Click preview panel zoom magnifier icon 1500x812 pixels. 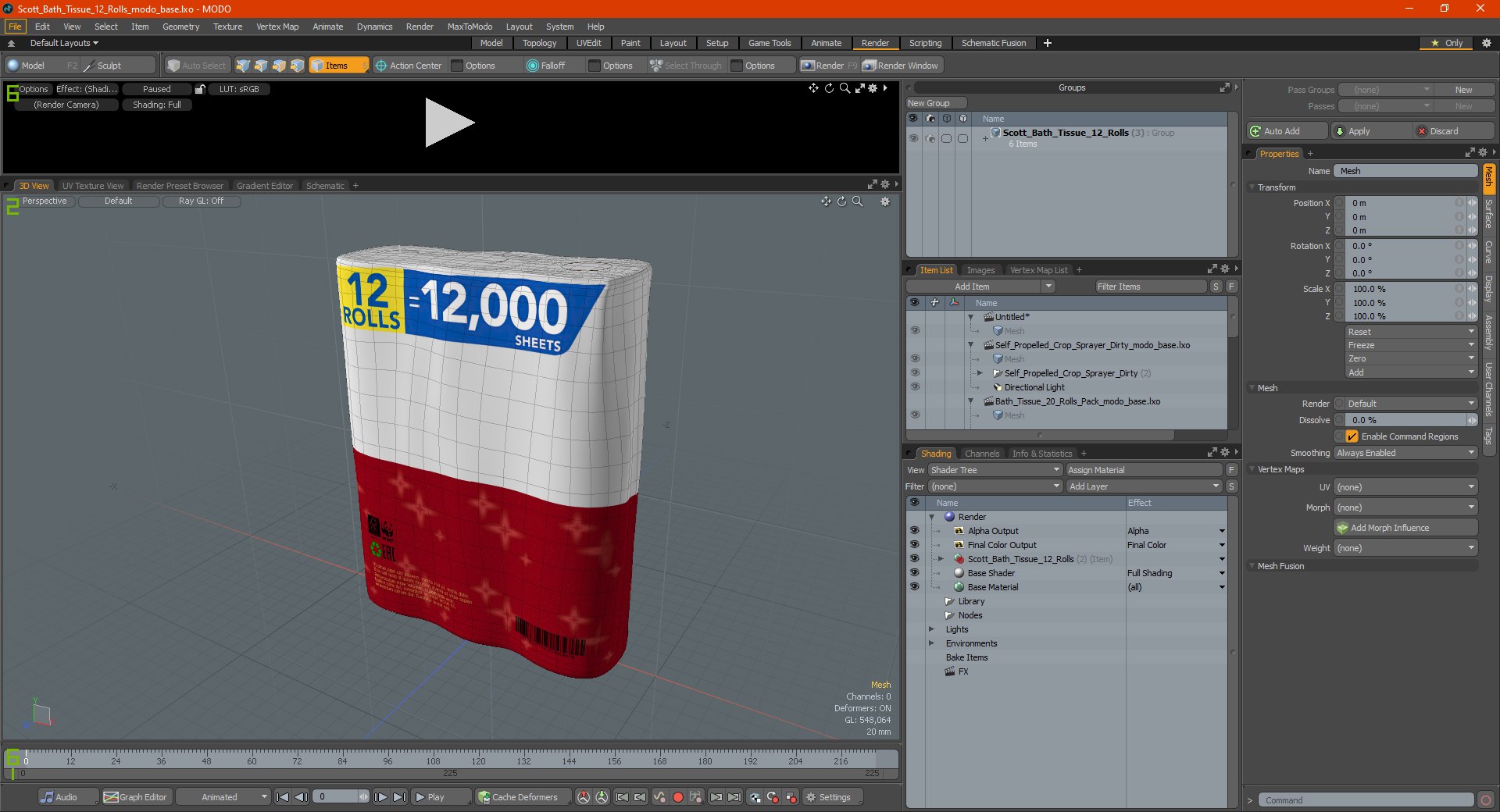coord(845,88)
